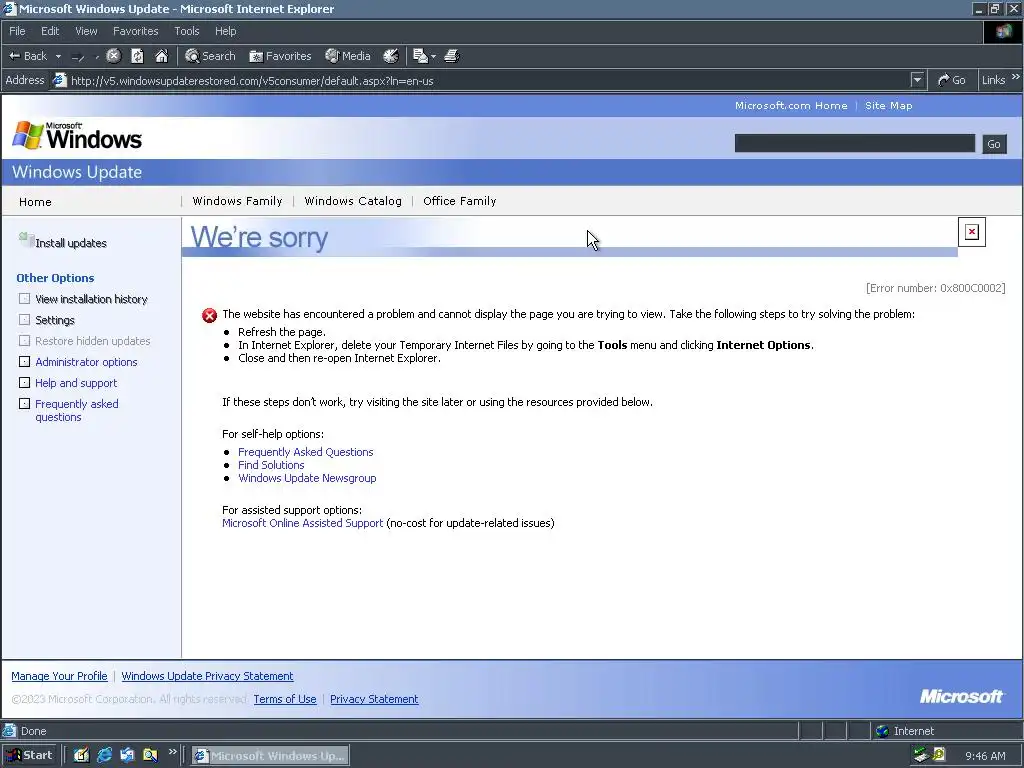
Task: Print the page with printer icon
Action: coord(452,56)
